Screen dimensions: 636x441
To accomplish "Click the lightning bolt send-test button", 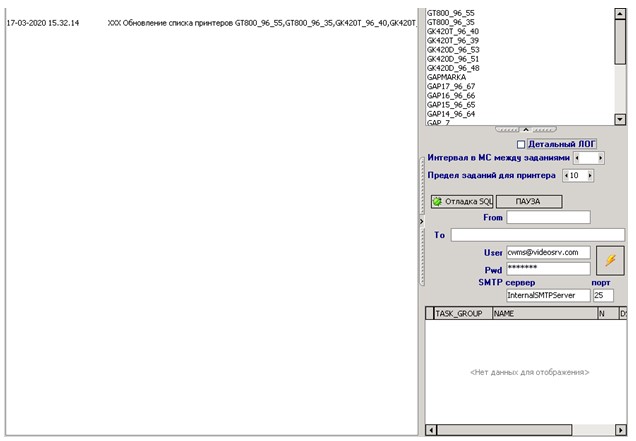I will [x=610, y=260].
